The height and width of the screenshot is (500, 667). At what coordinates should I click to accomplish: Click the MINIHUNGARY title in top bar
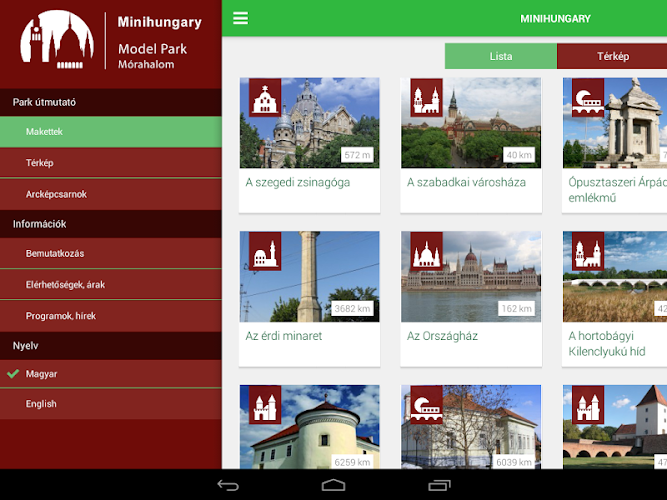[555, 19]
